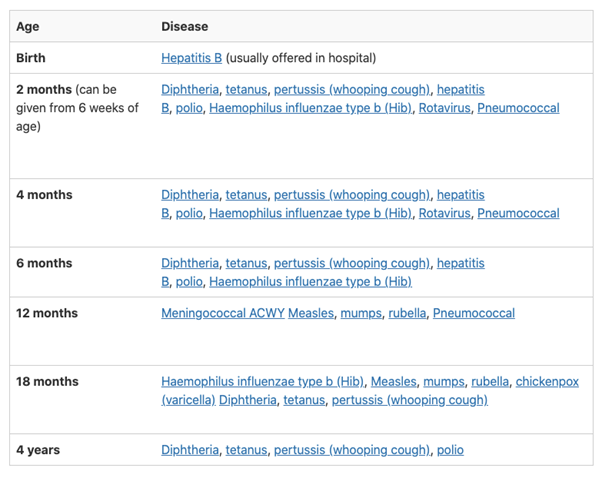Open mumps link in the 18 months row

pos(443,381)
